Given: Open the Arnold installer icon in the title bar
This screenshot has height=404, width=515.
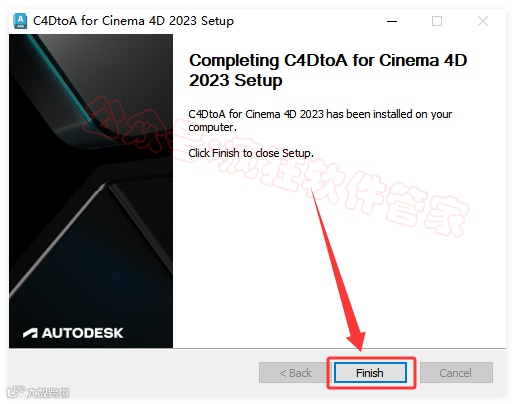Looking at the screenshot, I should (20, 21).
